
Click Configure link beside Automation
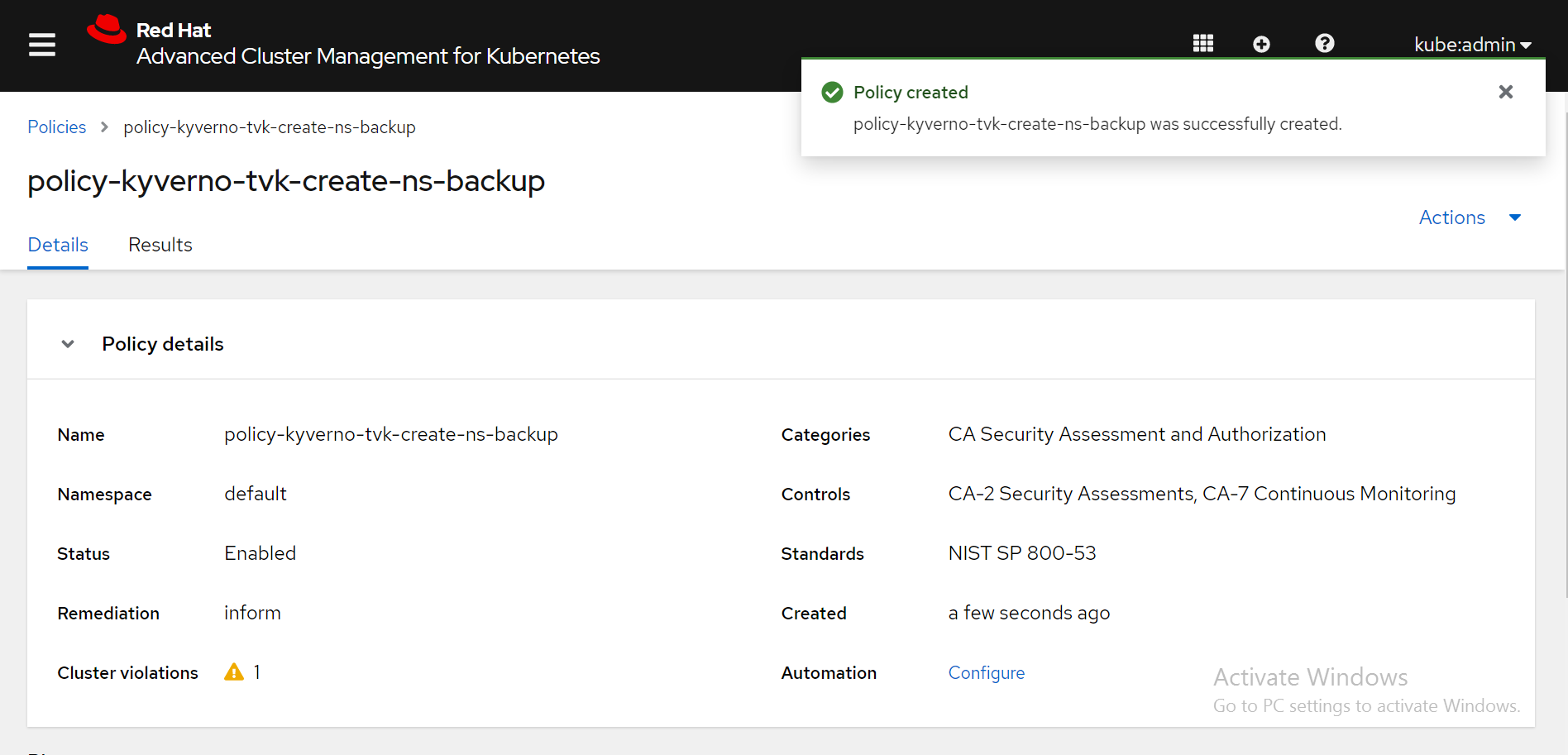click(x=986, y=673)
